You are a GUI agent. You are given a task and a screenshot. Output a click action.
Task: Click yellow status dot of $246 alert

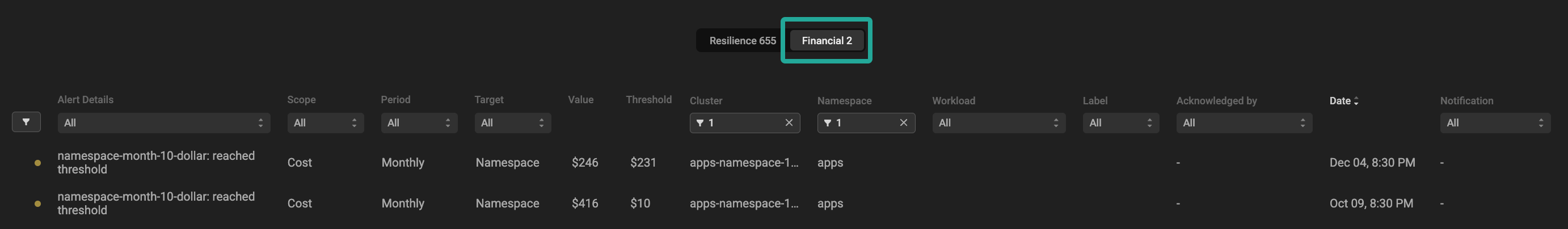(x=38, y=163)
